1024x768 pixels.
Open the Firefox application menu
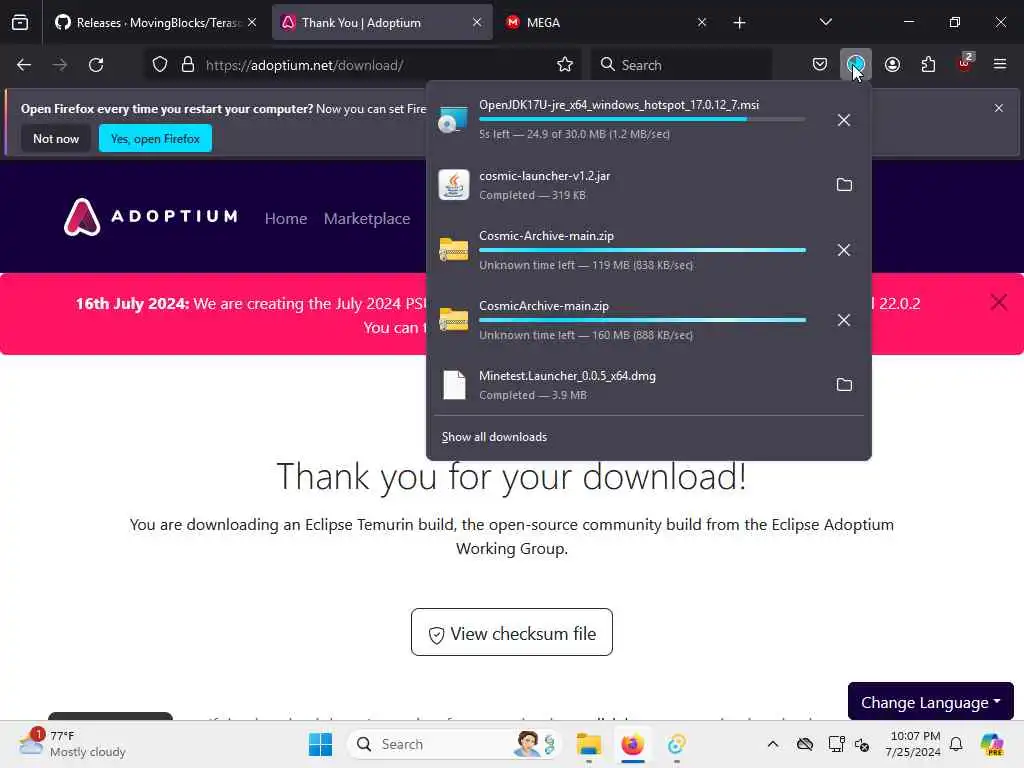[x=1000, y=64]
